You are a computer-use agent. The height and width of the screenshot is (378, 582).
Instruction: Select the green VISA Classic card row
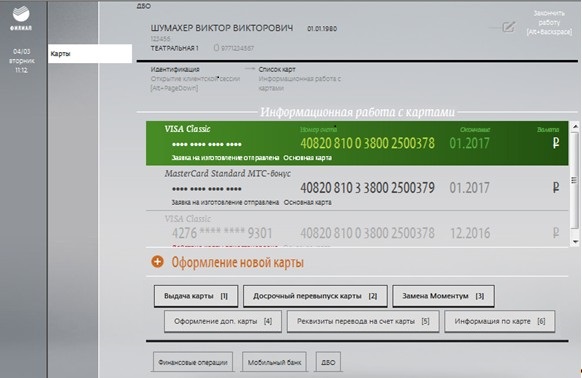357,143
